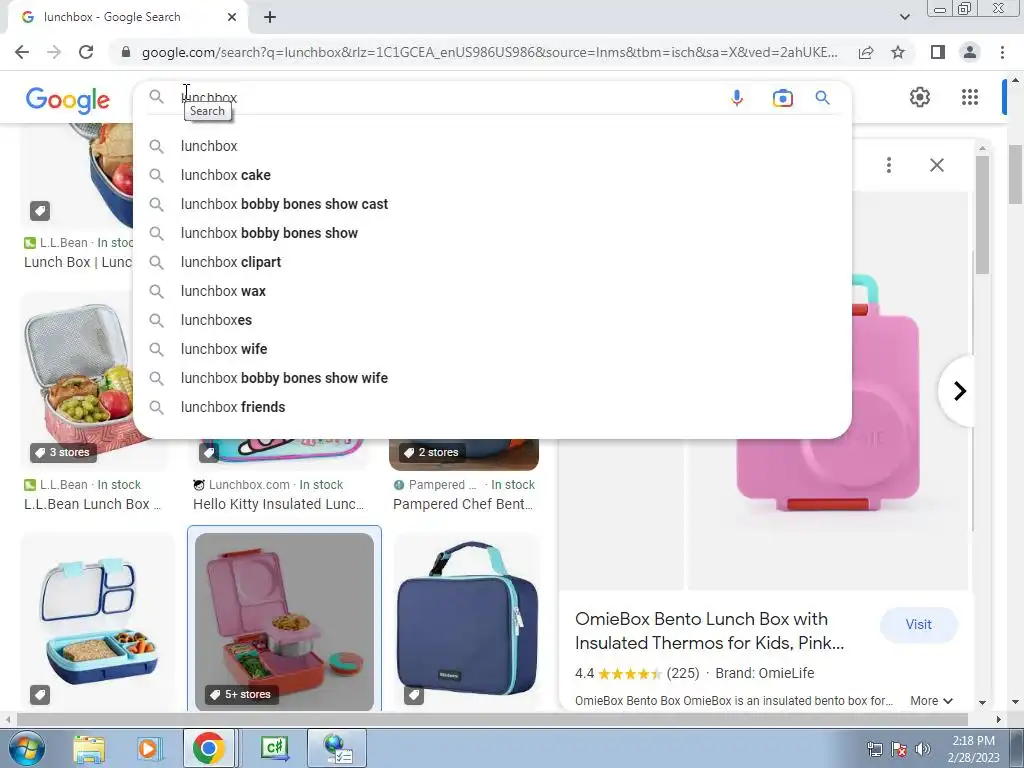
Task: Choose the 'lunchbox wife' suggestion
Action: point(492,349)
